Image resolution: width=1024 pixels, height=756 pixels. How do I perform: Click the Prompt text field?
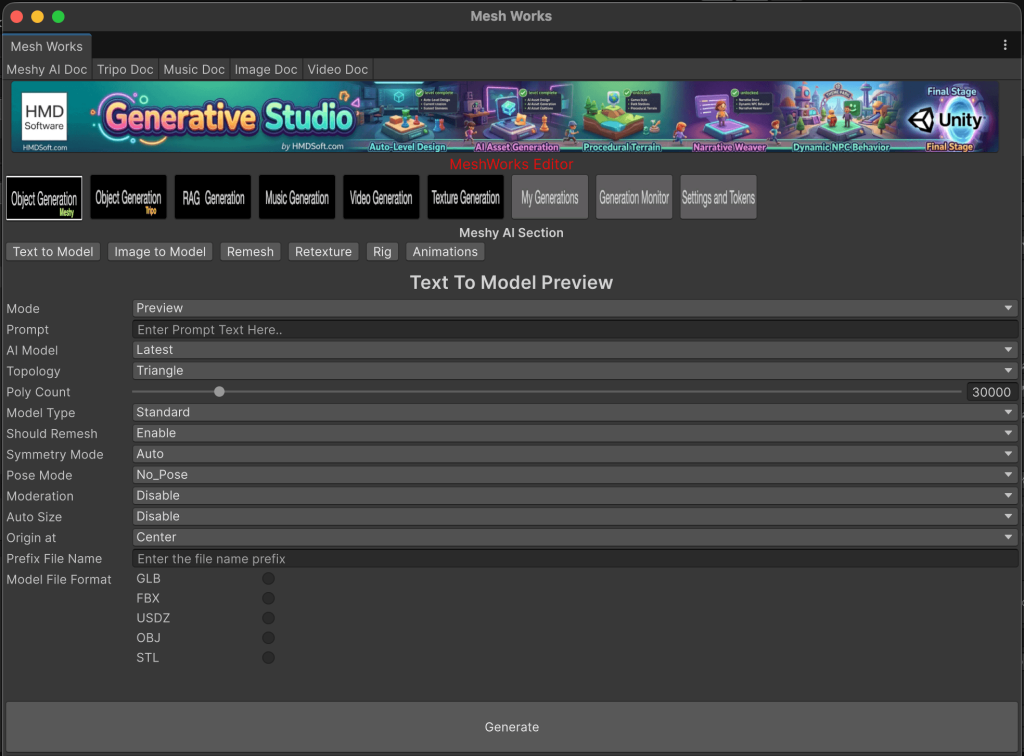click(575, 330)
